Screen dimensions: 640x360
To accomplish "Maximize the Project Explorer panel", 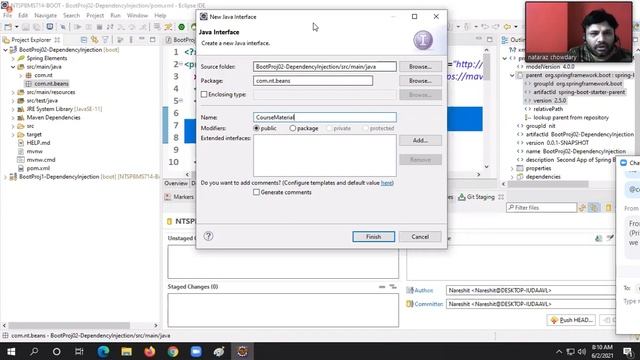I will [x=153, y=40].
